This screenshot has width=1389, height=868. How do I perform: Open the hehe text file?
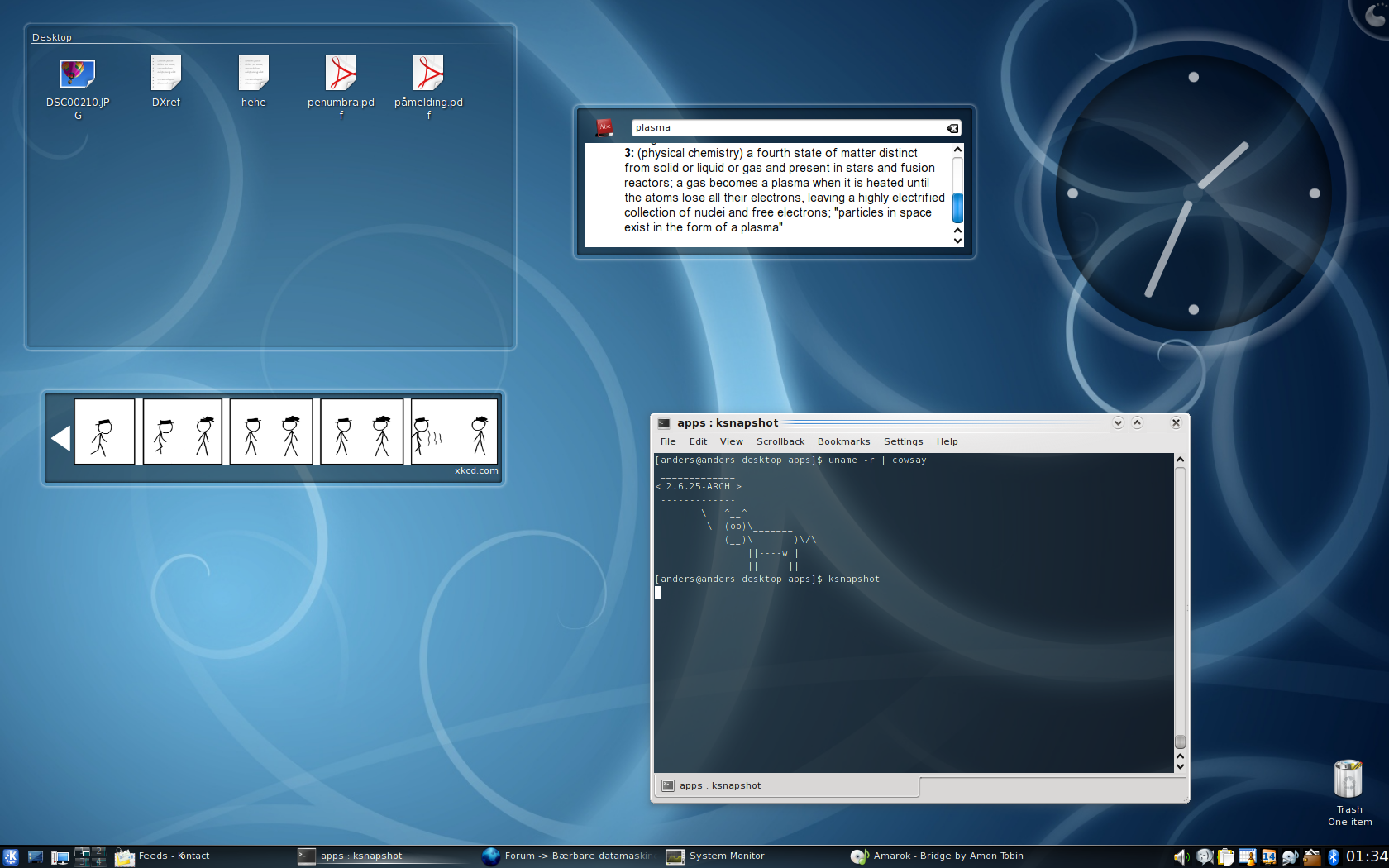(x=254, y=82)
